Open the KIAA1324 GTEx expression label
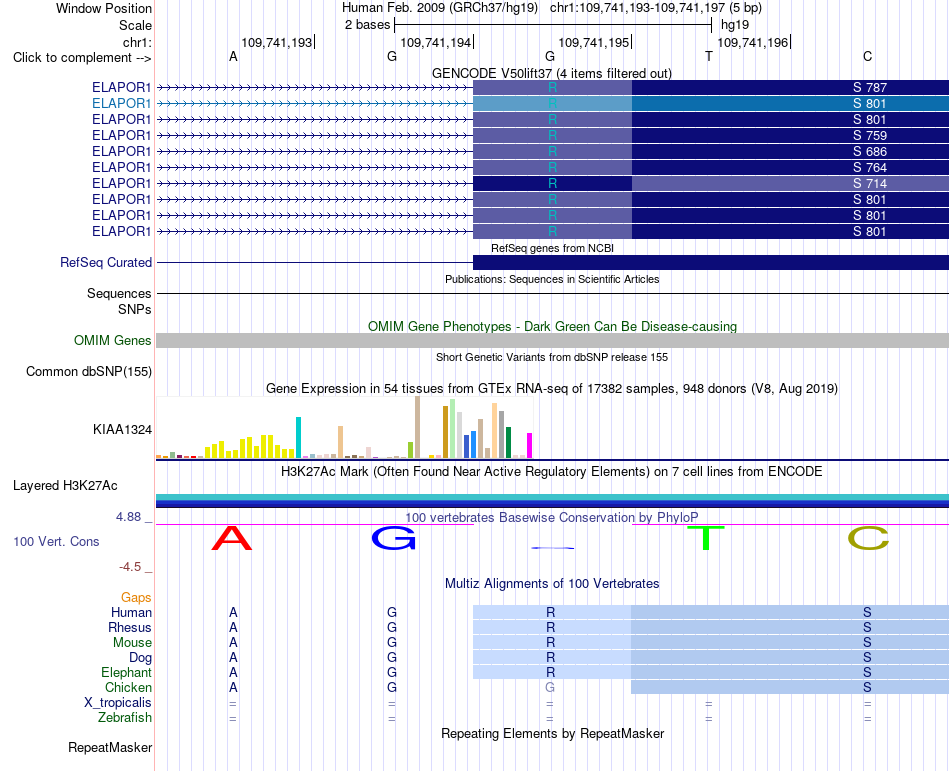This screenshot has width=950, height=771. (122, 429)
